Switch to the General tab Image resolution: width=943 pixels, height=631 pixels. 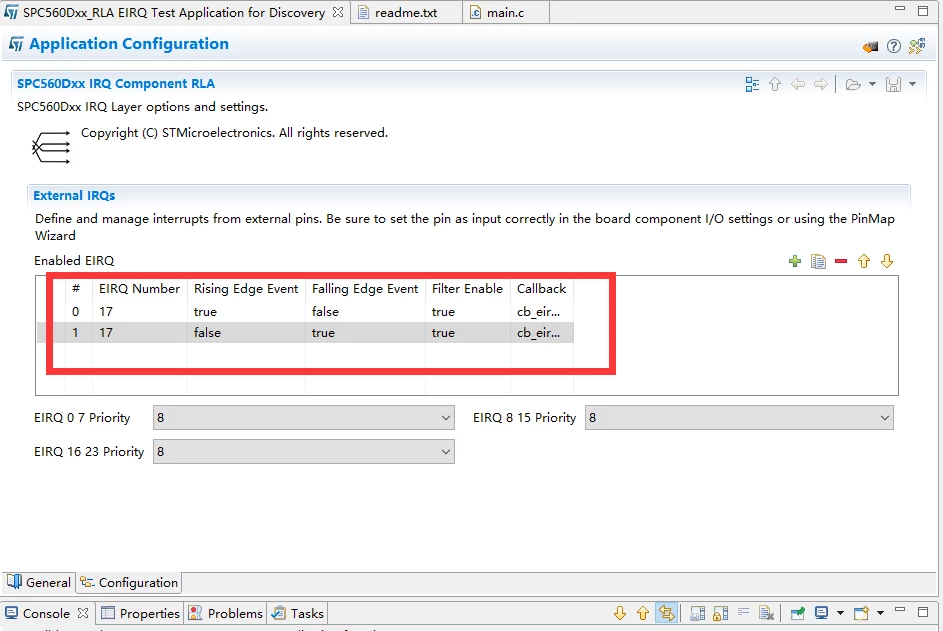(40, 582)
